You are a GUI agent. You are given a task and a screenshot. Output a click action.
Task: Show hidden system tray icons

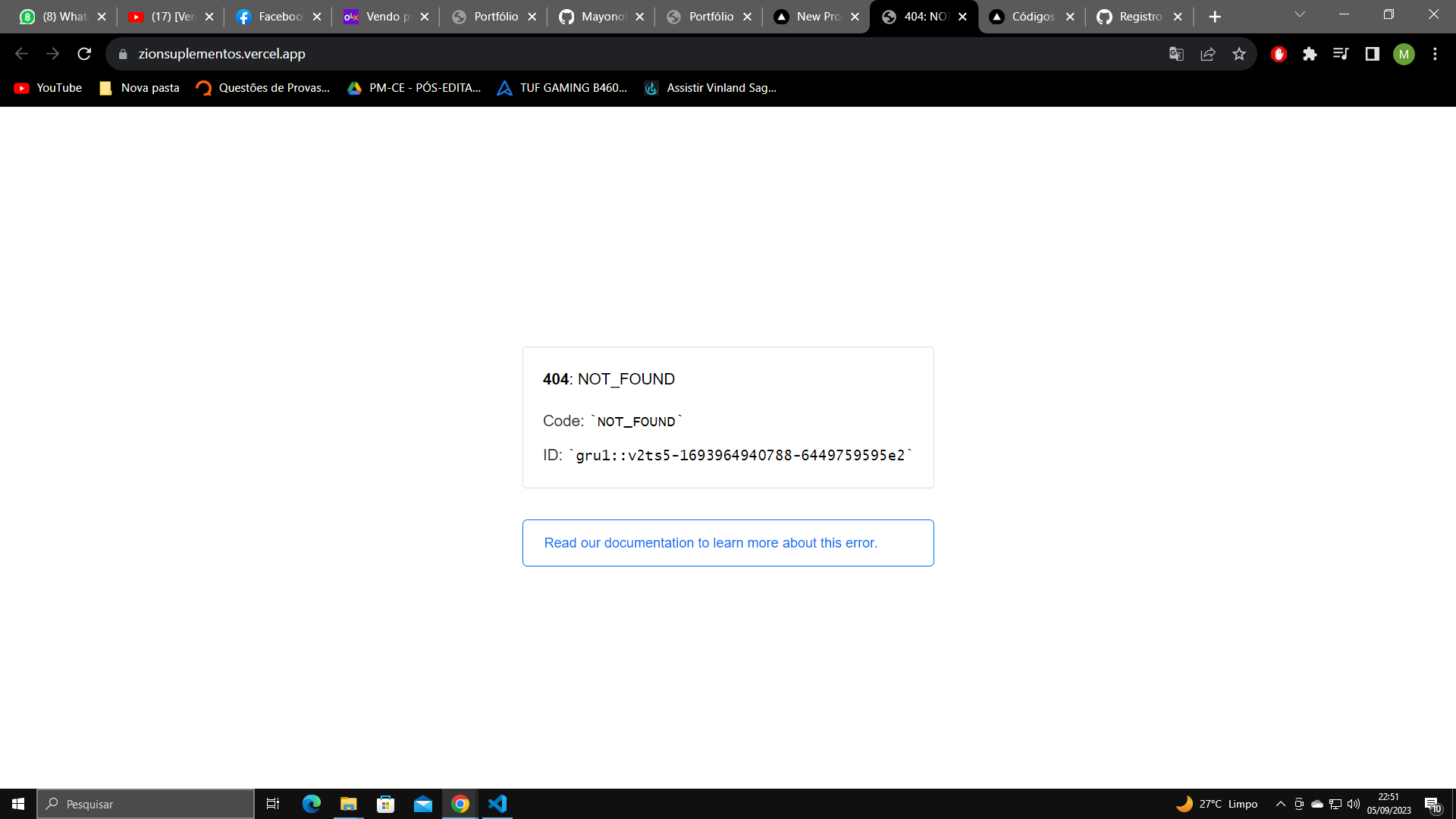click(1281, 804)
